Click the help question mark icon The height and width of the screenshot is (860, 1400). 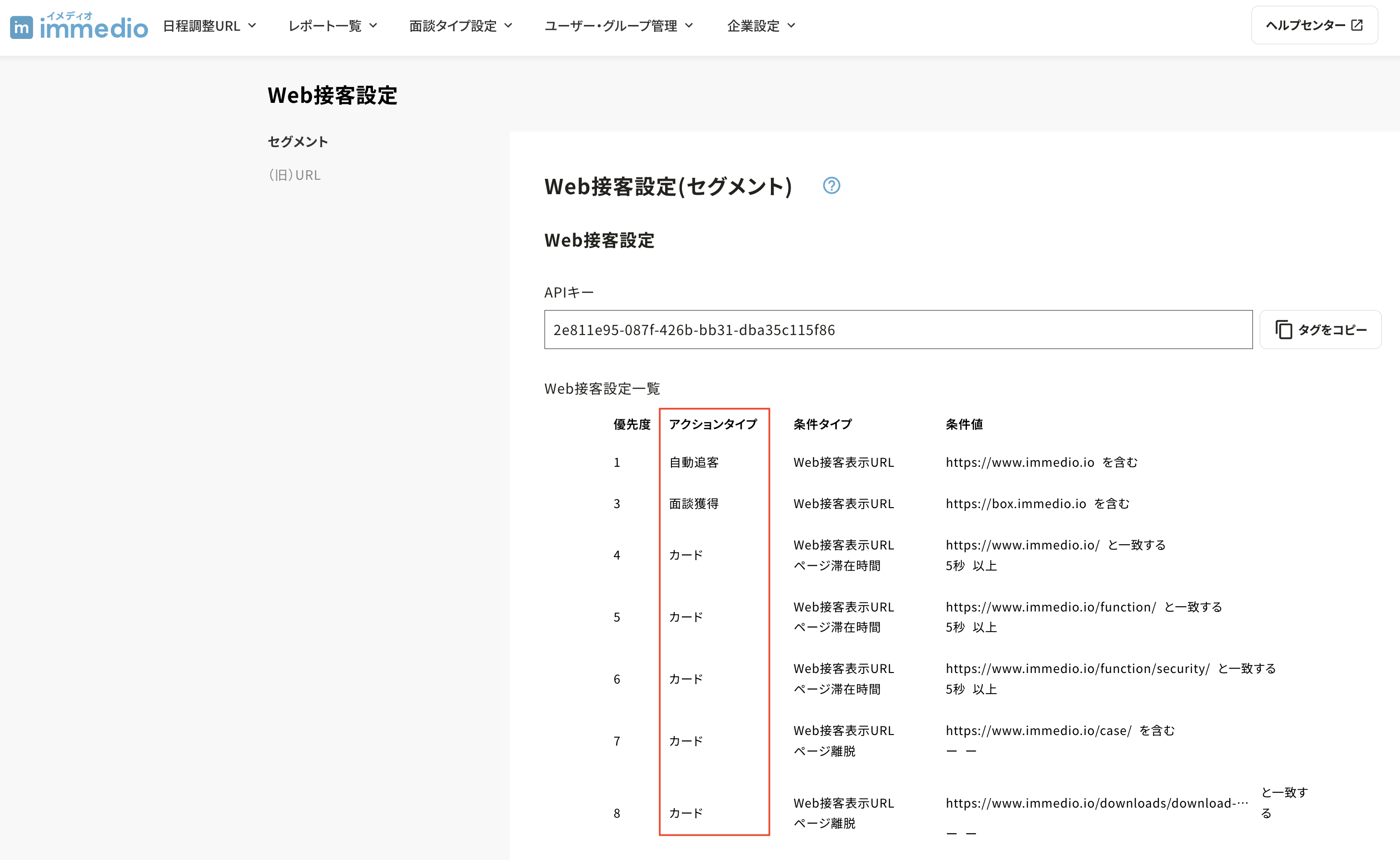click(831, 186)
